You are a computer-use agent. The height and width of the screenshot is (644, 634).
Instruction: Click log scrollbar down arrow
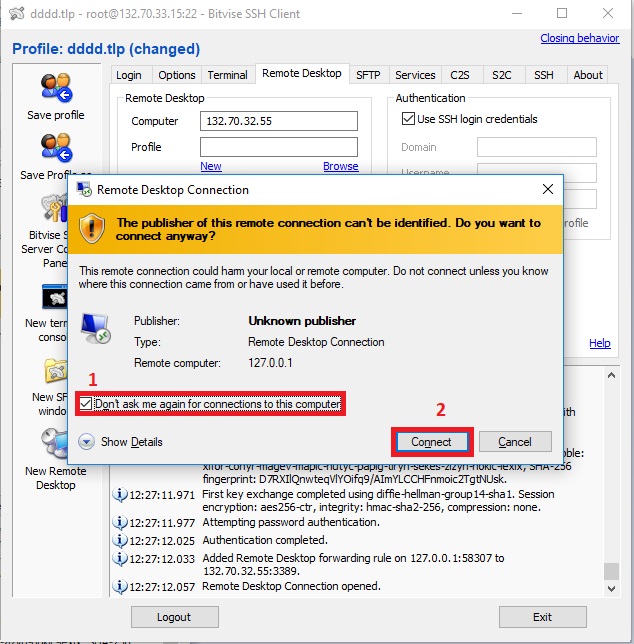611,589
